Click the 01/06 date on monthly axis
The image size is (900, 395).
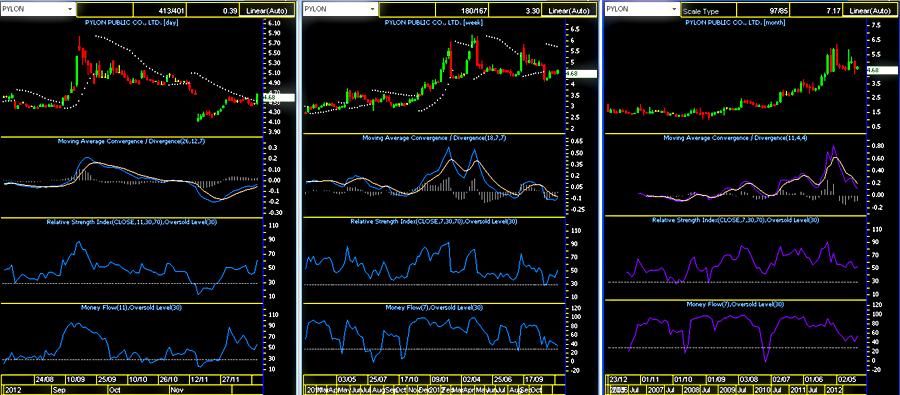814,379
